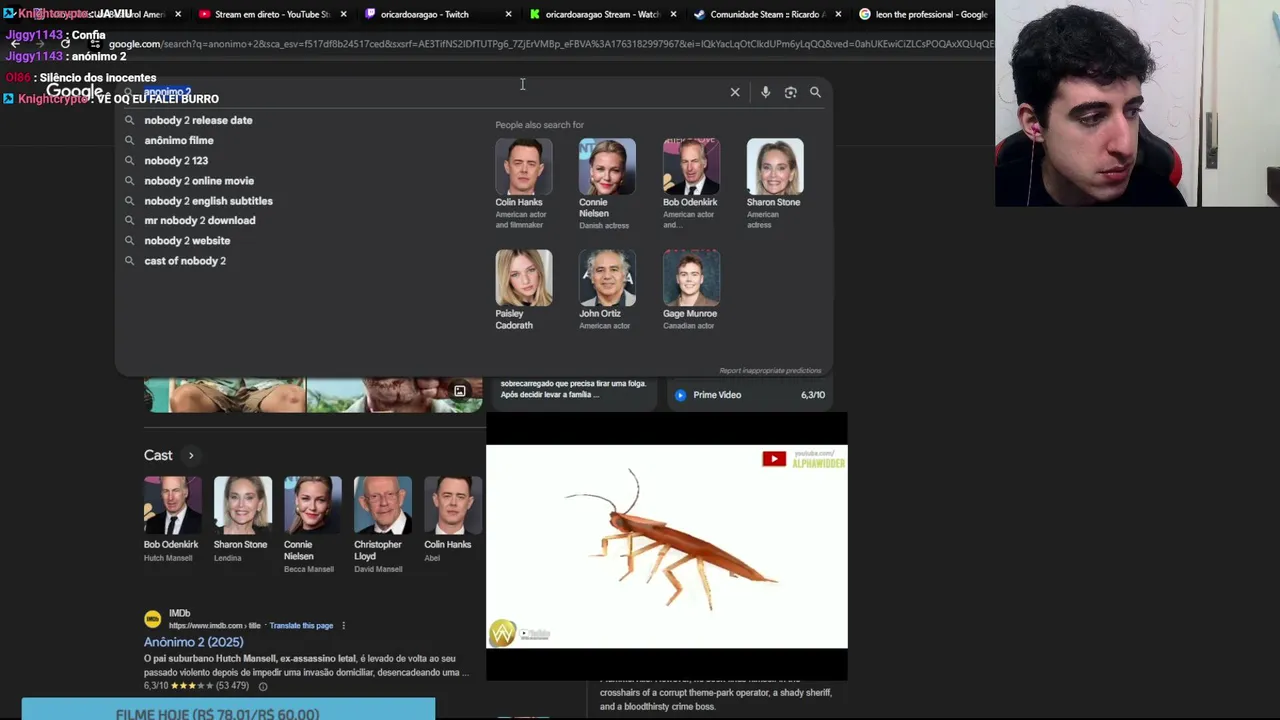Screen dimensions: 1280x720
Task: Select suggestion 'nobody 2 english subtitles'
Action: (208, 201)
